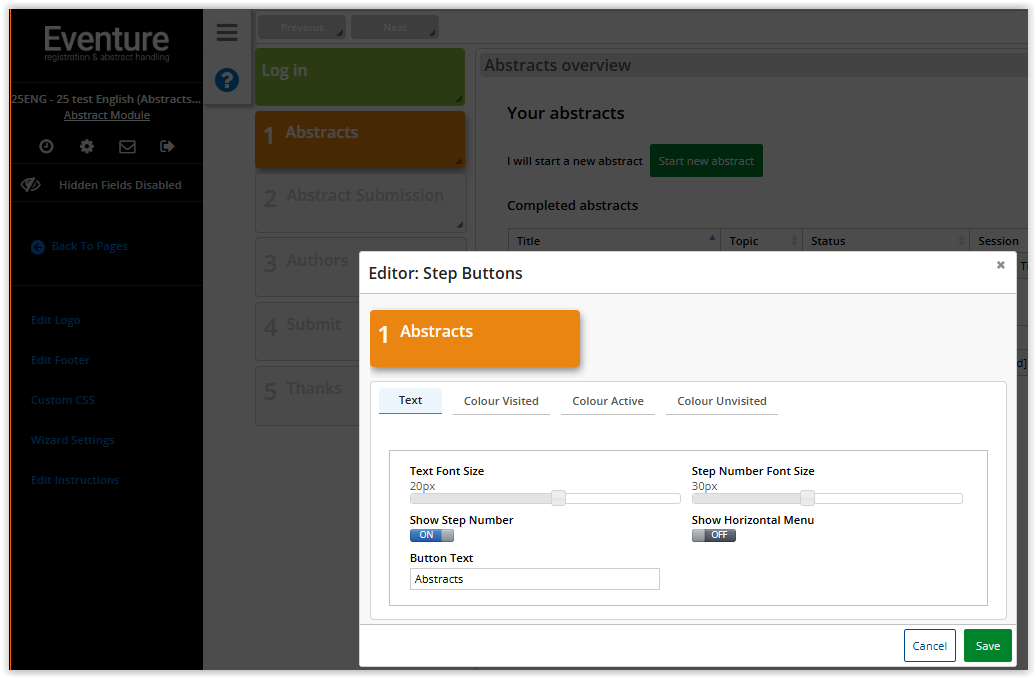
Task: Click the logout arrow icon
Action: tap(167, 146)
